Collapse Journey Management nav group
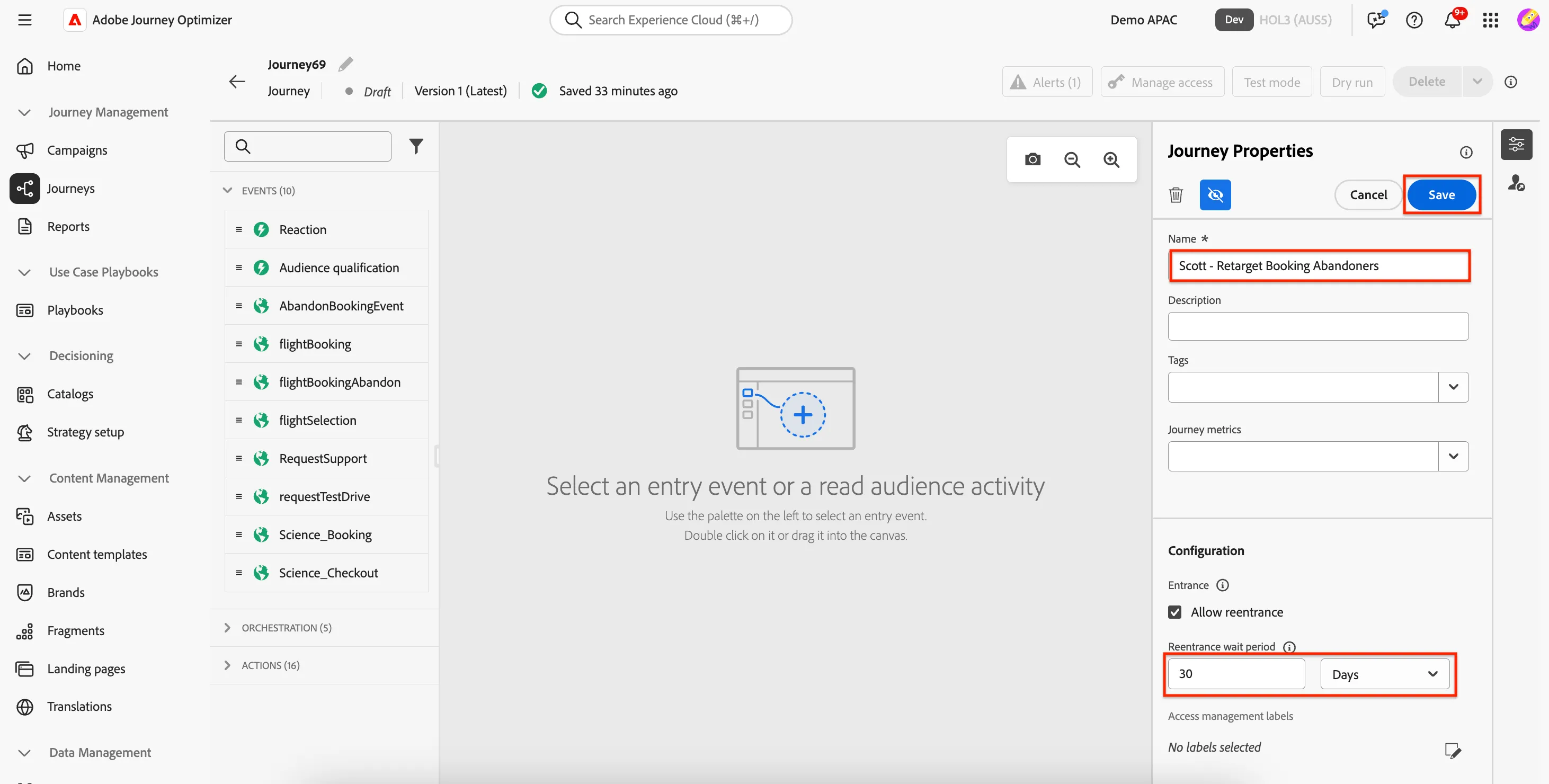Viewport: 1549px width, 784px height. 25,112
